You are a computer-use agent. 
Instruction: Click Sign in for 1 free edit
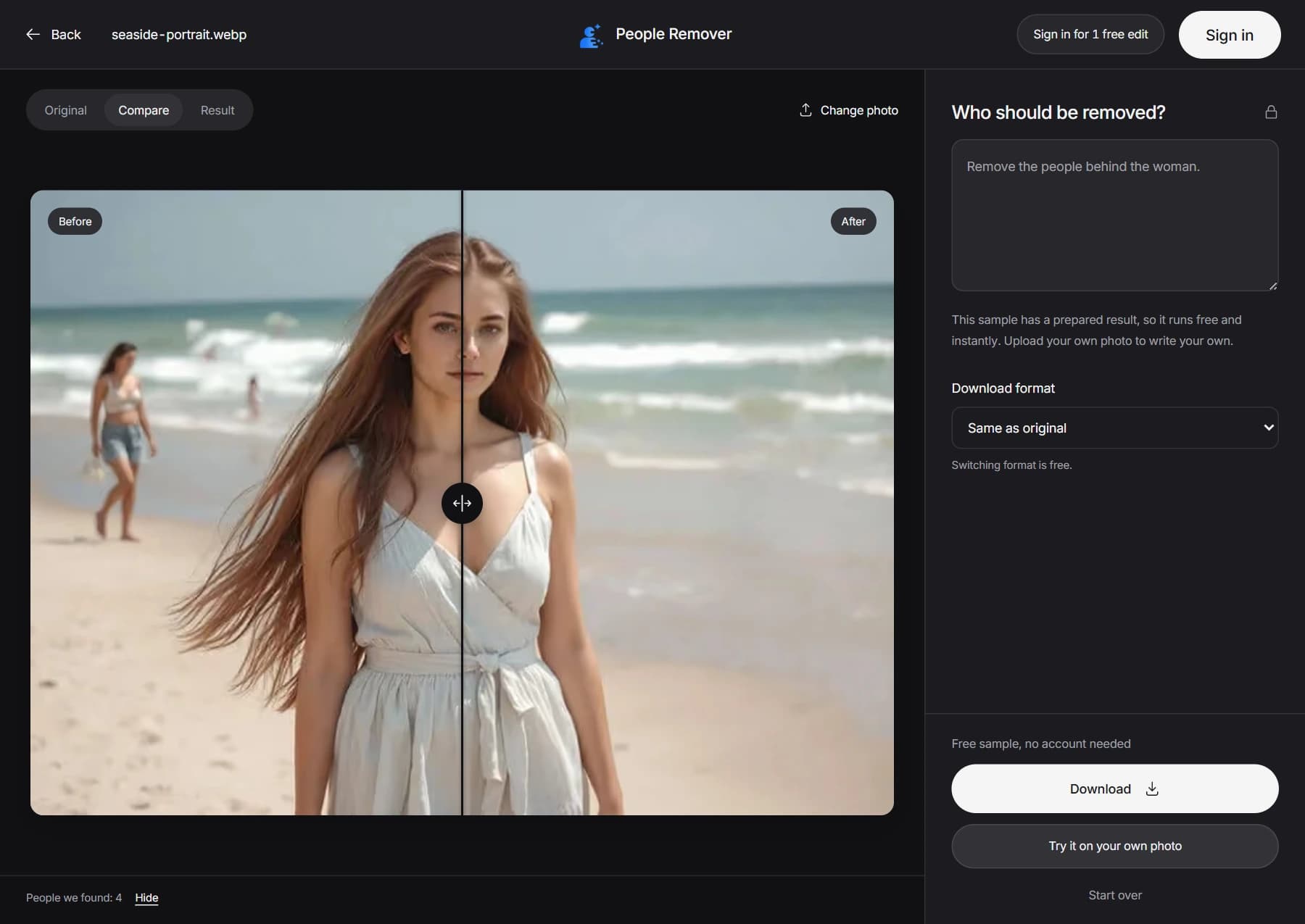1090,34
